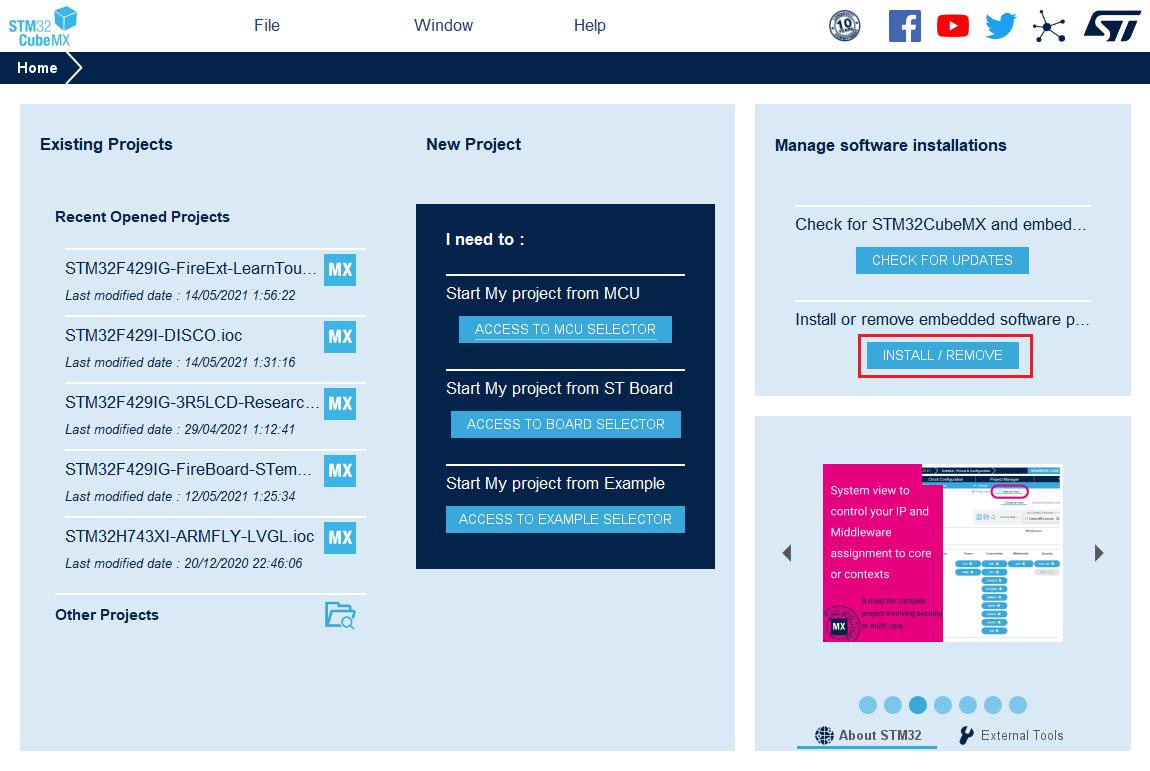1150x771 pixels.
Task: Open the Window menu
Action: point(443,26)
